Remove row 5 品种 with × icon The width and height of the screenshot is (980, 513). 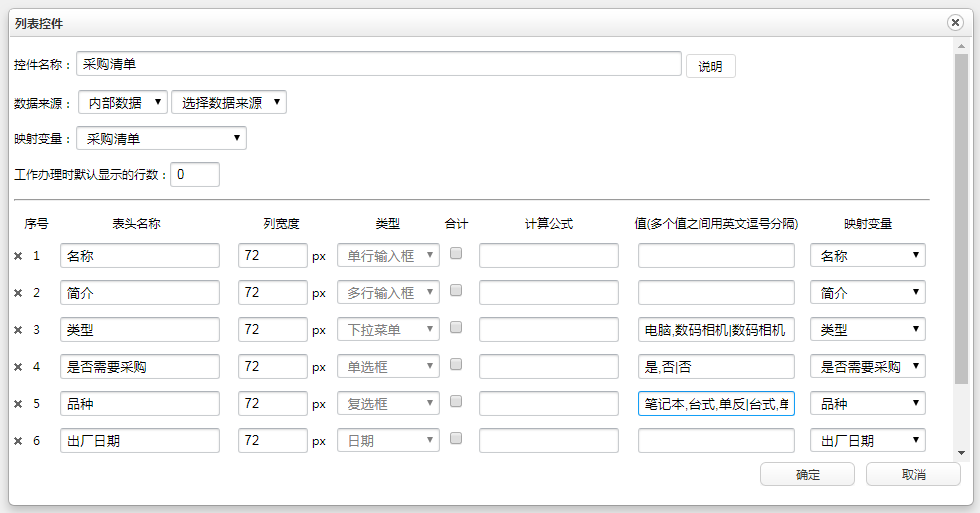coord(18,404)
